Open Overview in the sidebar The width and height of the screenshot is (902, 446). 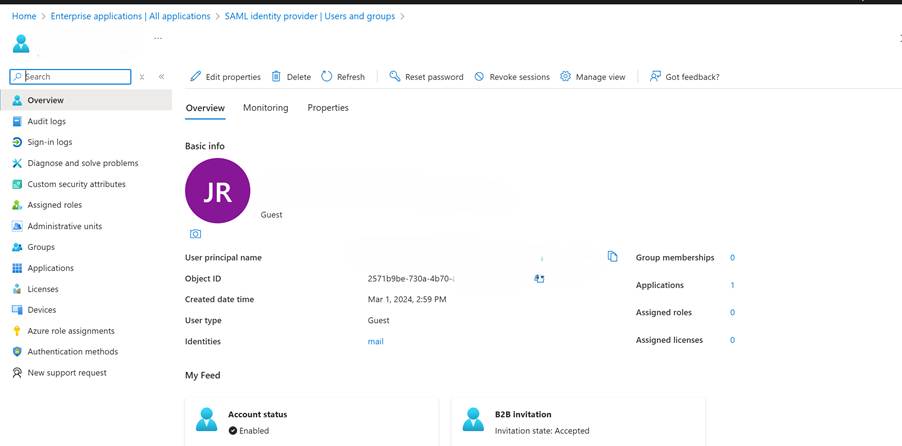pos(86,100)
